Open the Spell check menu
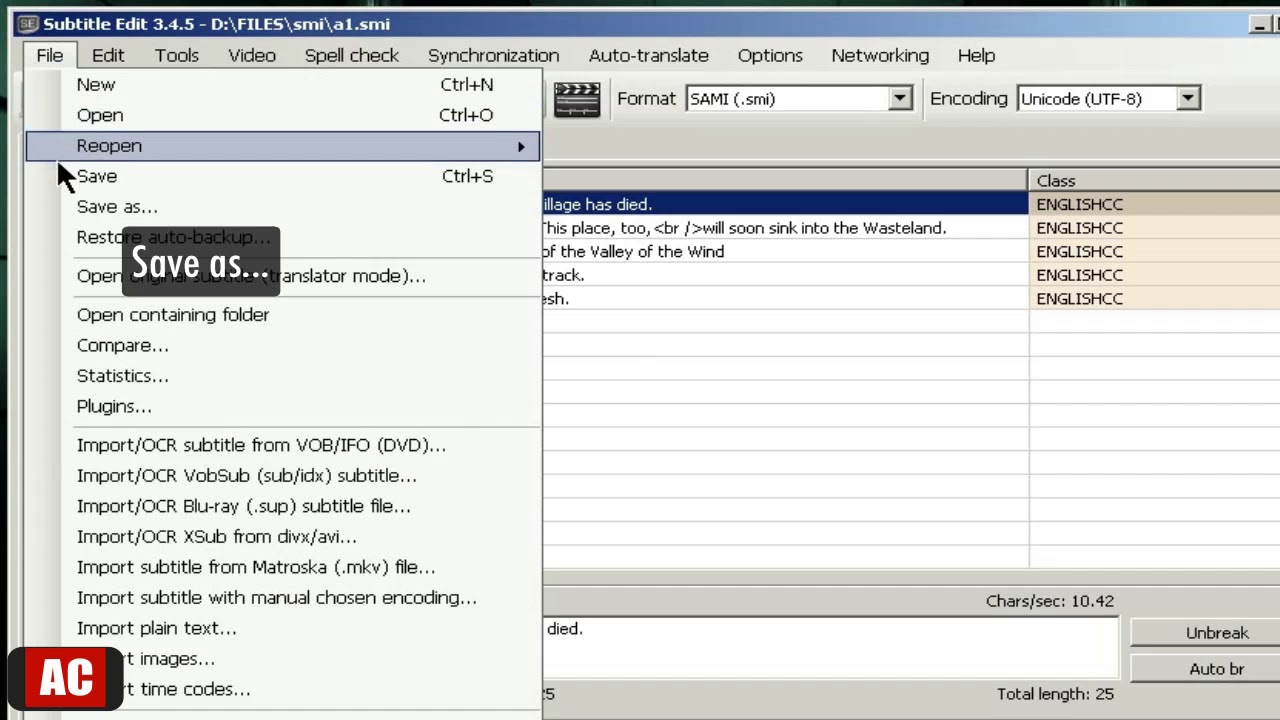This screenshot has width=1280, height=720. tap(352, 55)
